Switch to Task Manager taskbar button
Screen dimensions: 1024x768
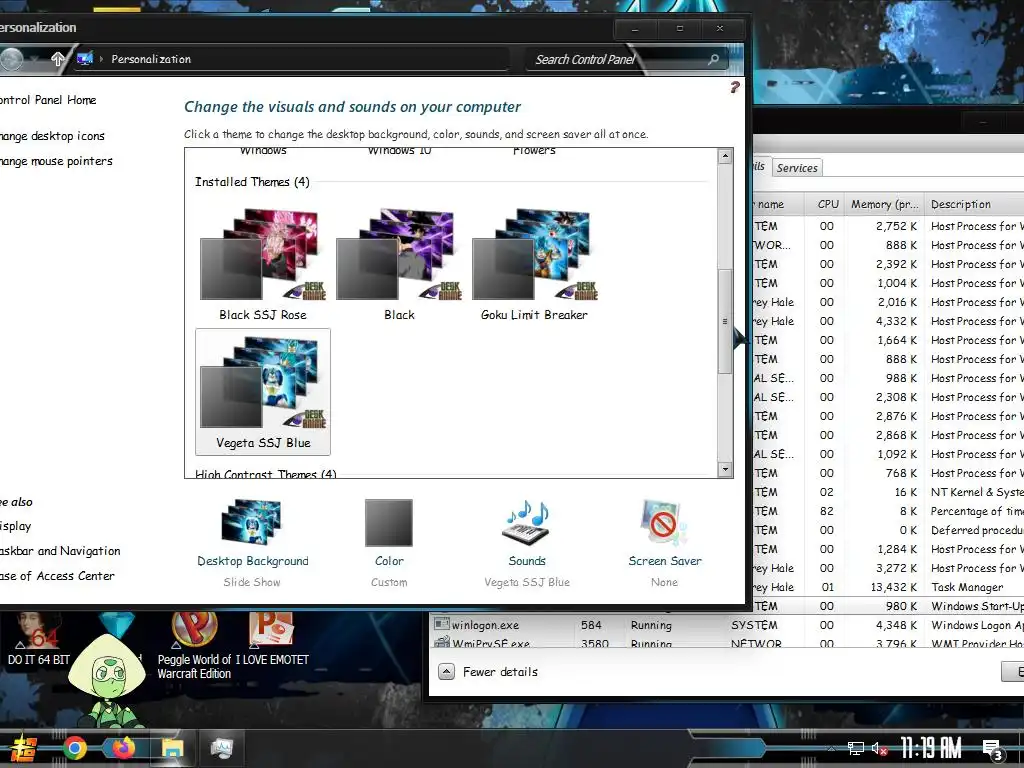pos(221,748)
